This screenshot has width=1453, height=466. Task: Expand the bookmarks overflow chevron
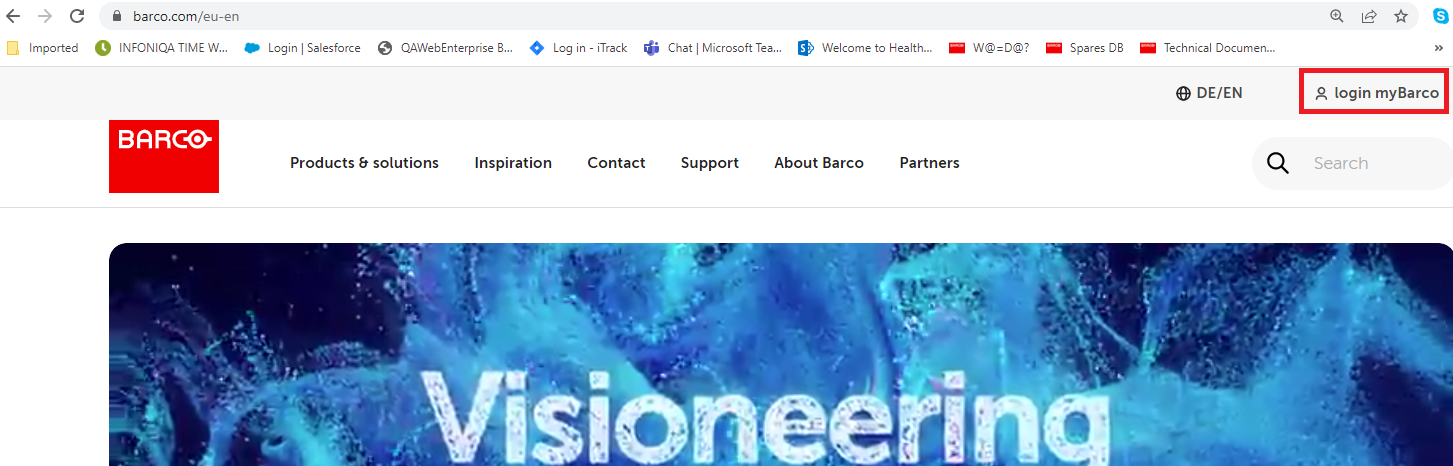[x=1438, y=48]
